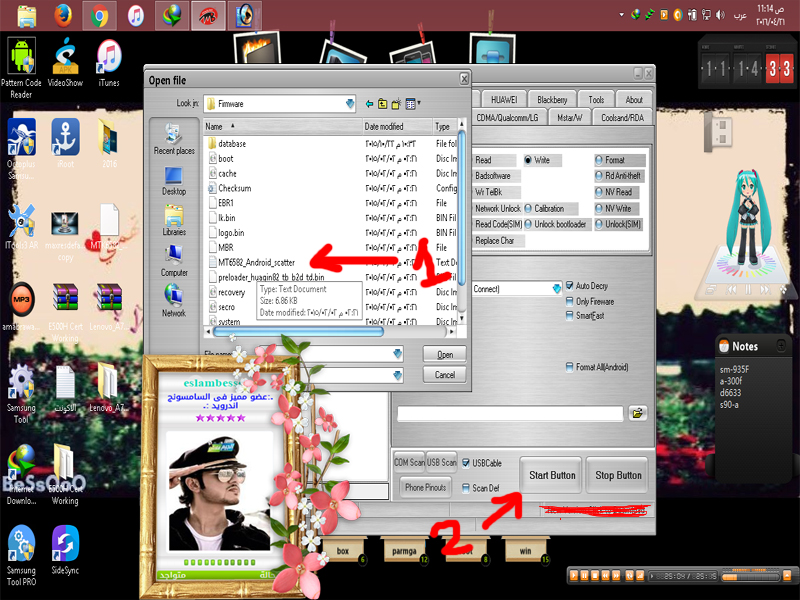800x600 pixels.
Task: Click the Start Button
Action: point(552,476)
